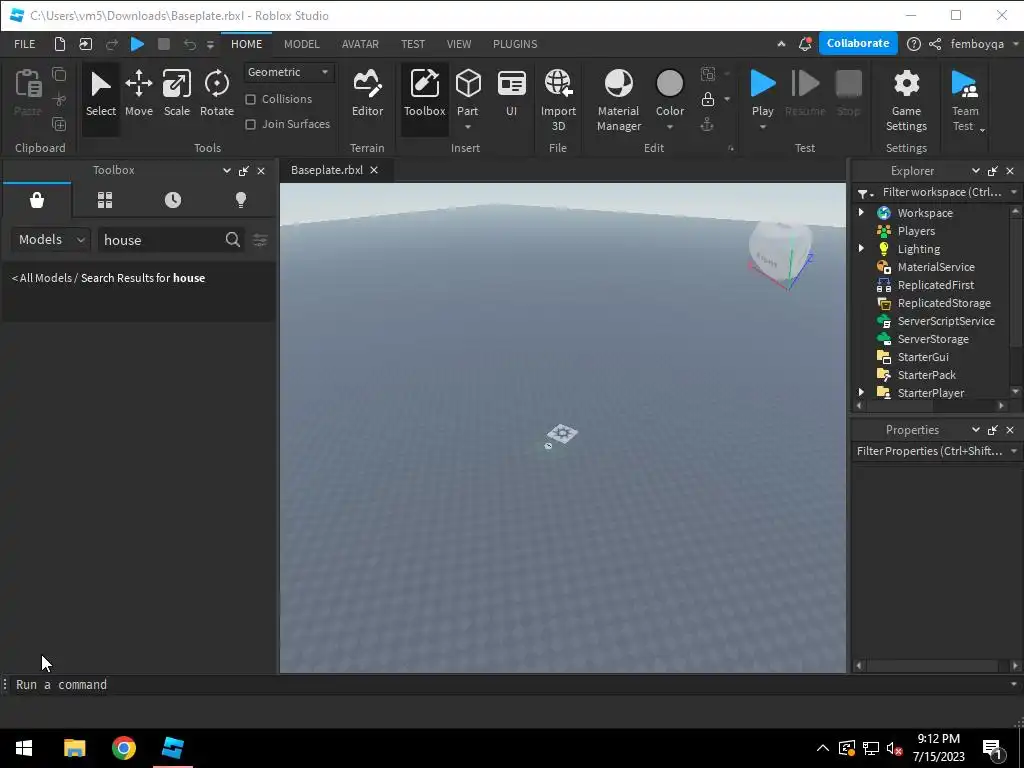Switch to the TEST ribbon tab

[413, 44]
